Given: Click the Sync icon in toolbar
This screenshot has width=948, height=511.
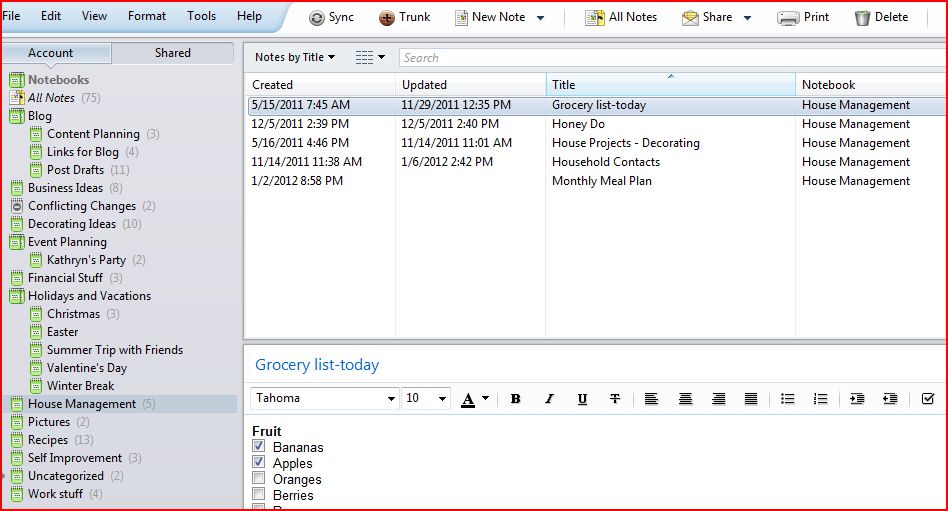Looking at the screenshot, I should pyautogui.click(x=317, y=17).
